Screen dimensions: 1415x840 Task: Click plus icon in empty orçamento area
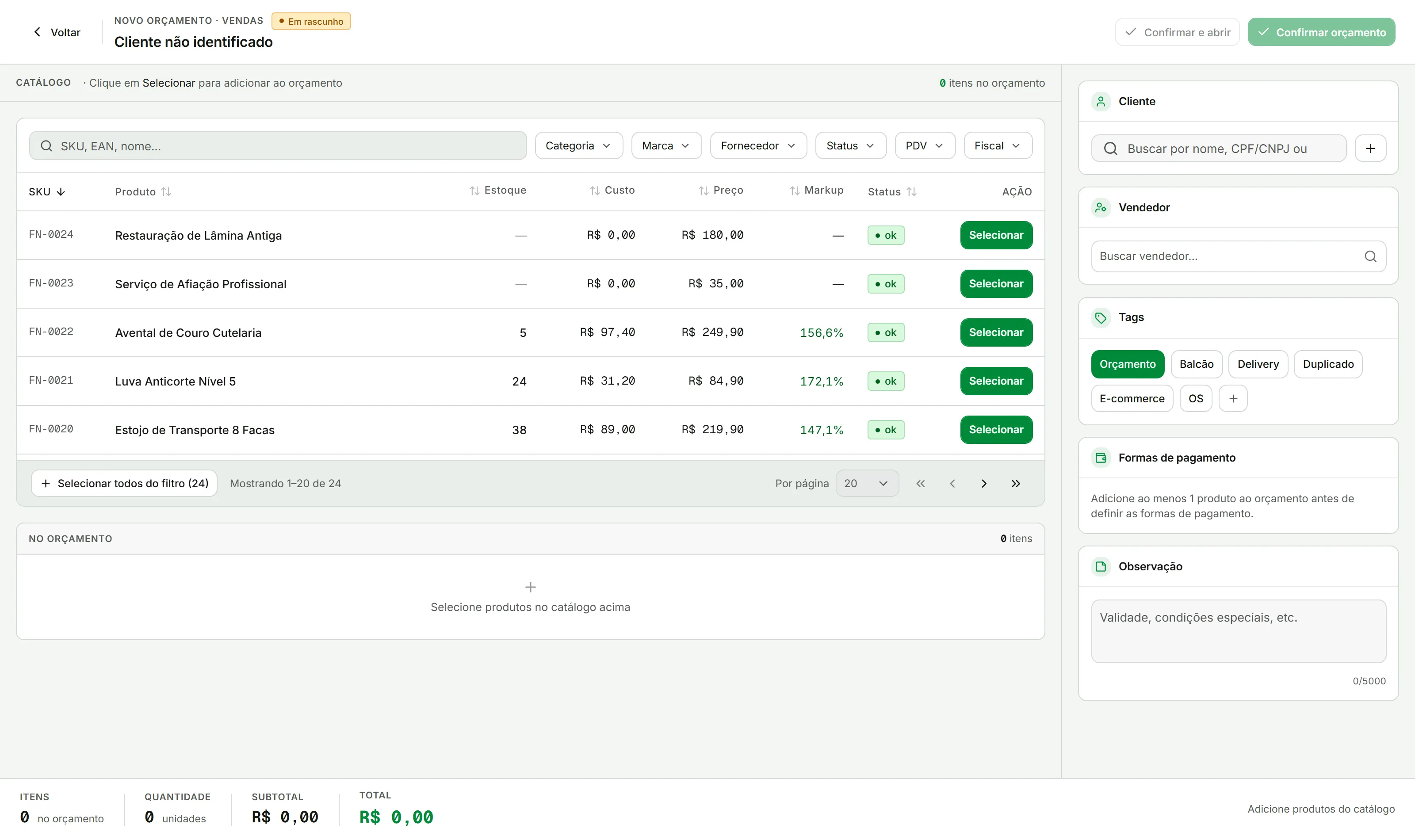pos(530,587)
